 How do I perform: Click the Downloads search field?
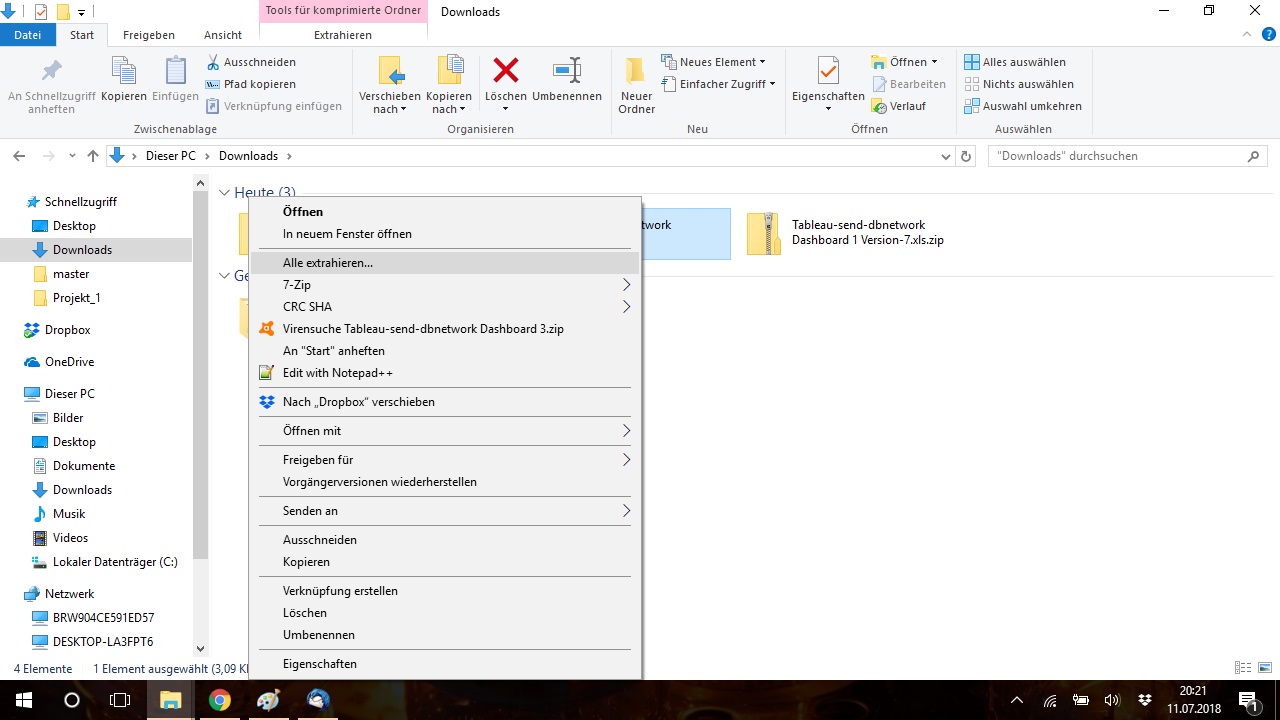pos(1115,156)
